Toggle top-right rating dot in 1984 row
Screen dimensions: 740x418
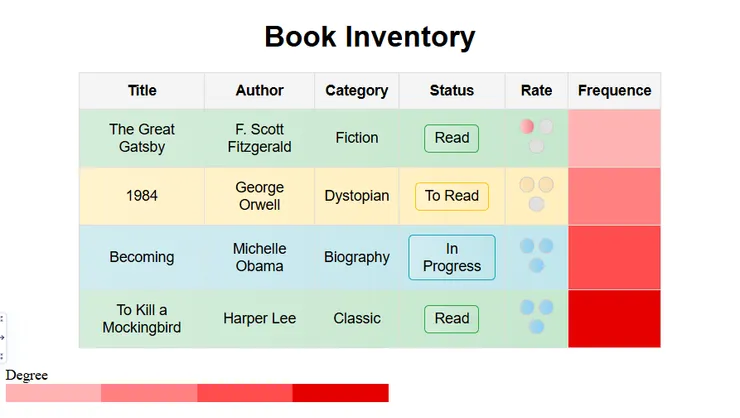click(x=546, y=185)
